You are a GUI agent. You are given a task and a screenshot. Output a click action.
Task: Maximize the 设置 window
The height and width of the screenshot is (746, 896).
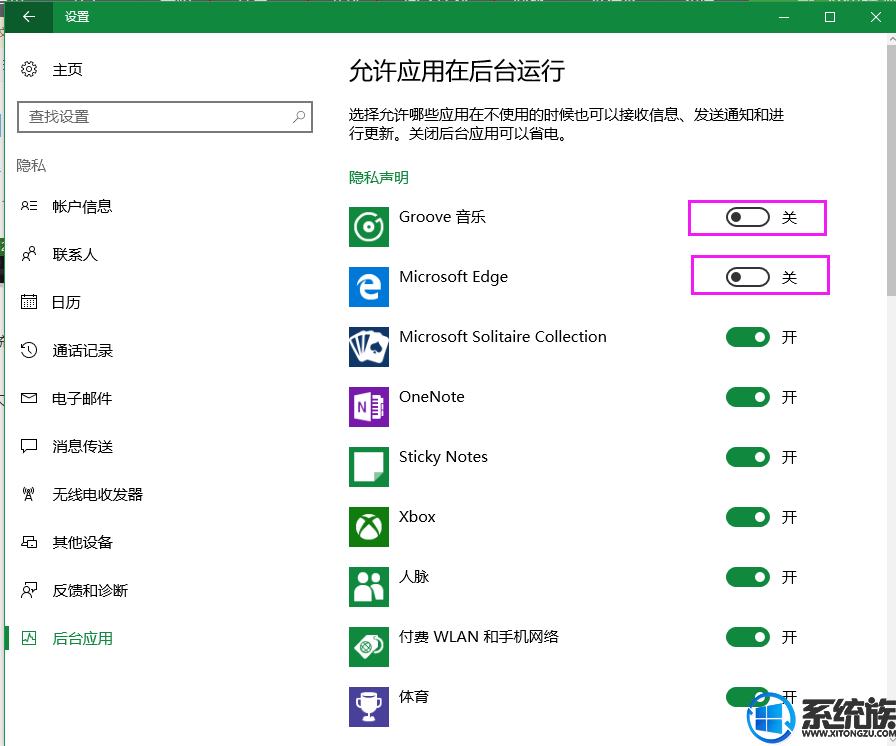[x=830, y=17]
